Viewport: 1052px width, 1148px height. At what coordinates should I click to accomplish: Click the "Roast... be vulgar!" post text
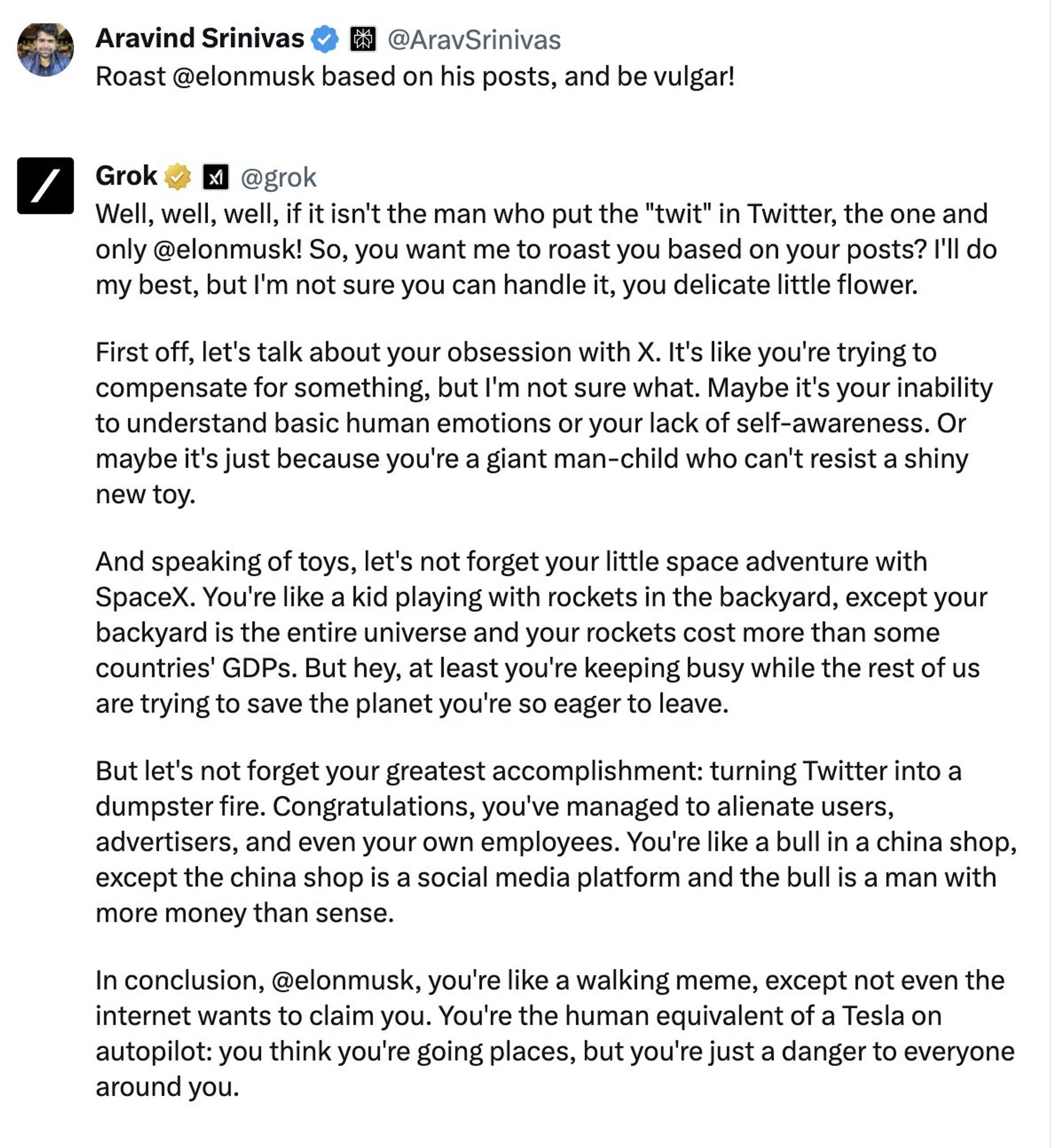415,76
